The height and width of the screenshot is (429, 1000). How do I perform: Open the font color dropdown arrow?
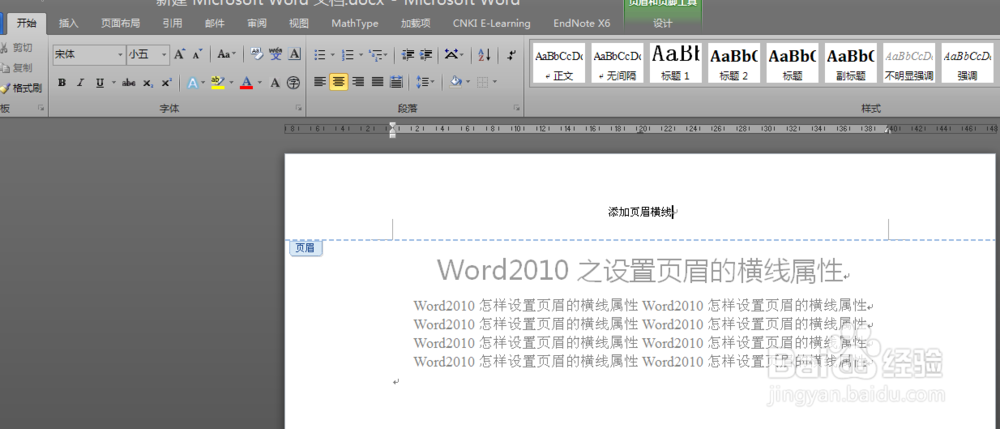coord(258,82)
